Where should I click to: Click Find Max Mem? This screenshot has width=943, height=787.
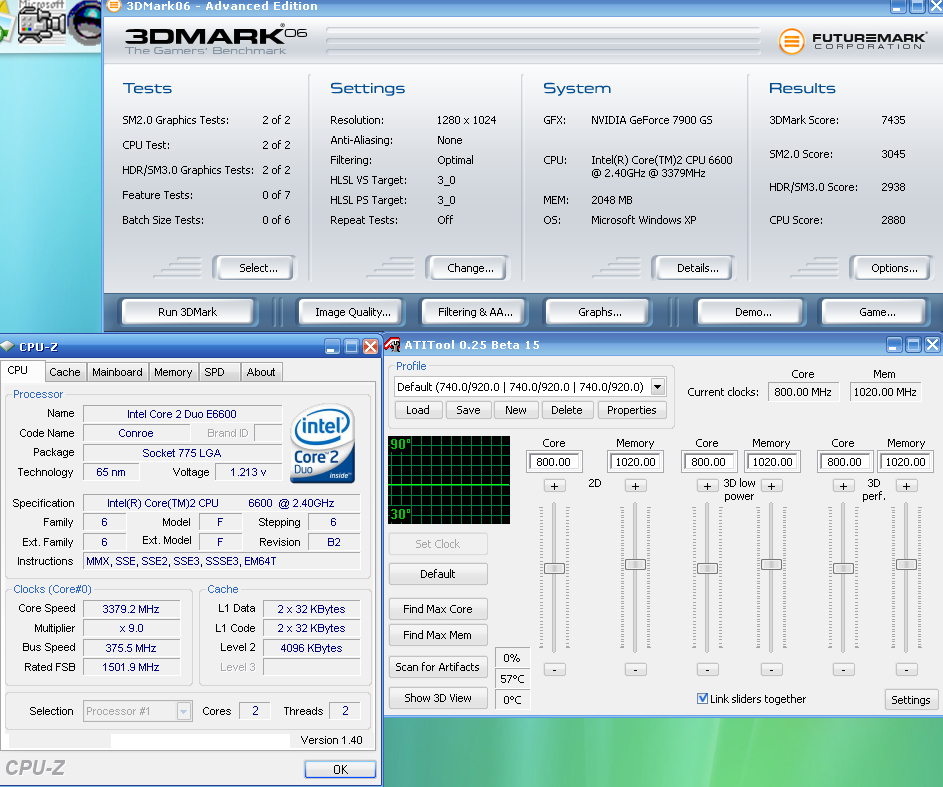coord(438,635)
